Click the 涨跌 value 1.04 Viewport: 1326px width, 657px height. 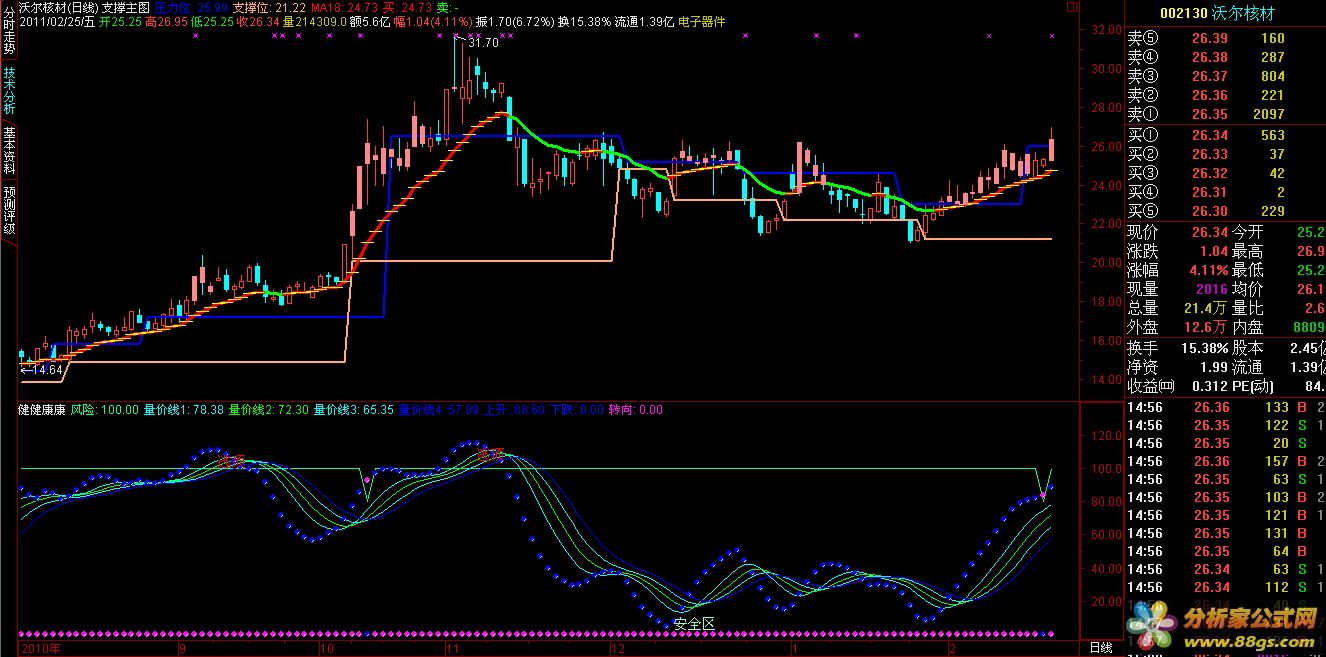point(1213,251)
